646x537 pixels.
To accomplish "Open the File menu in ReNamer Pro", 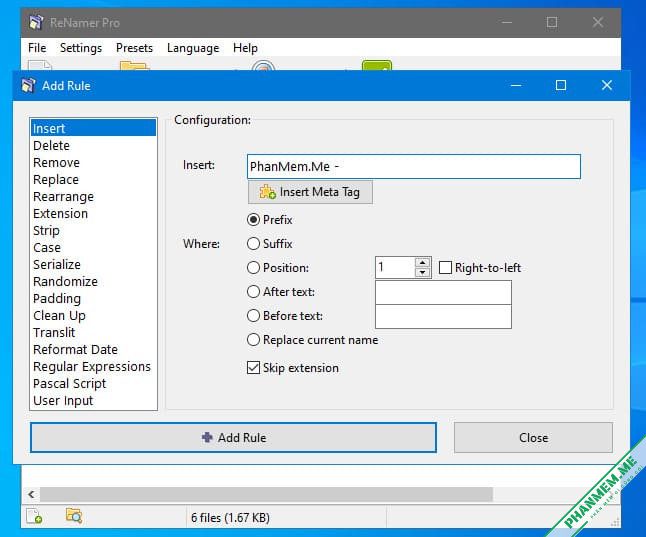I will point(37,48).
